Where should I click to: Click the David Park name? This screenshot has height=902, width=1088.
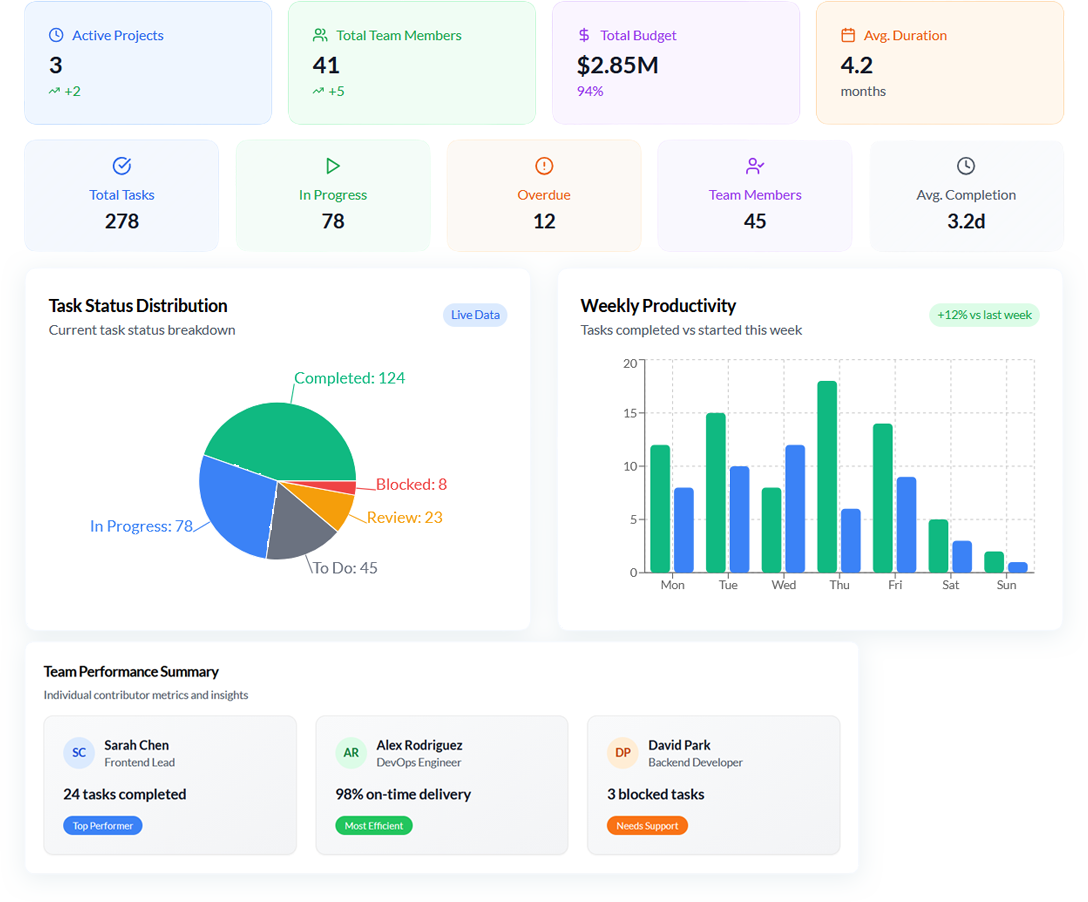679,745
